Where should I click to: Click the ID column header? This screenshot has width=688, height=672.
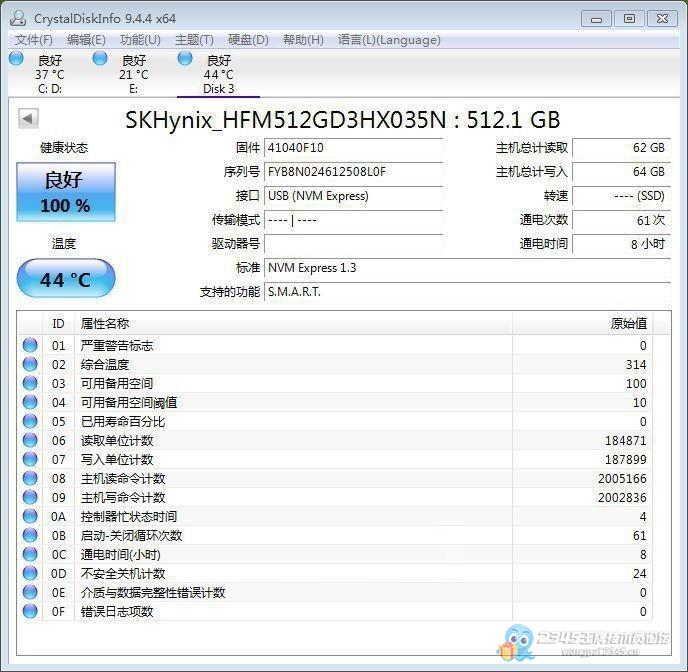point(58,324)
